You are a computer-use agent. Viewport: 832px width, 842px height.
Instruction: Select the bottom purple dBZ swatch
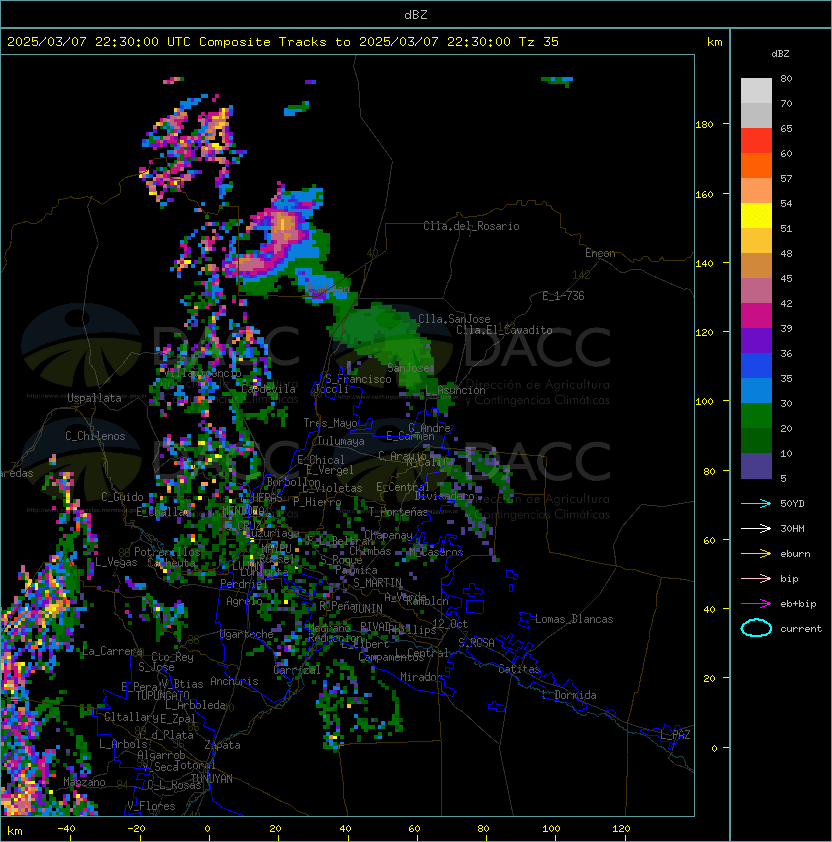756,466
